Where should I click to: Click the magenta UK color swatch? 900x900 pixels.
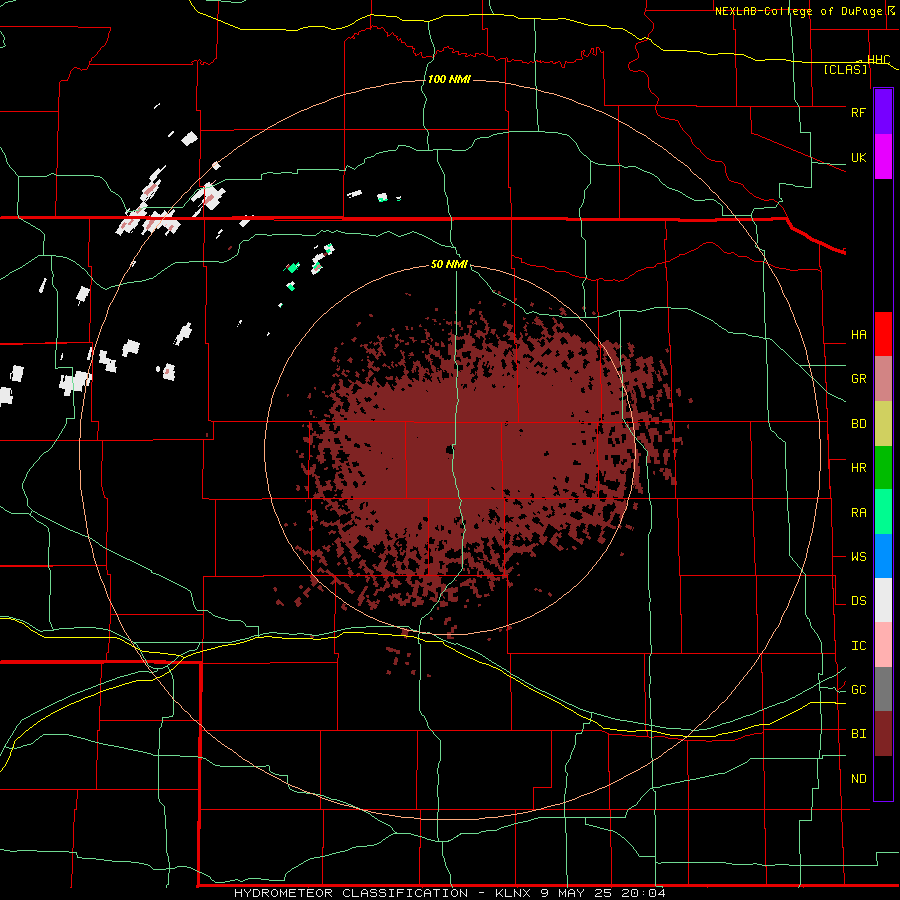pyautogui.click(x=883, y=157)
